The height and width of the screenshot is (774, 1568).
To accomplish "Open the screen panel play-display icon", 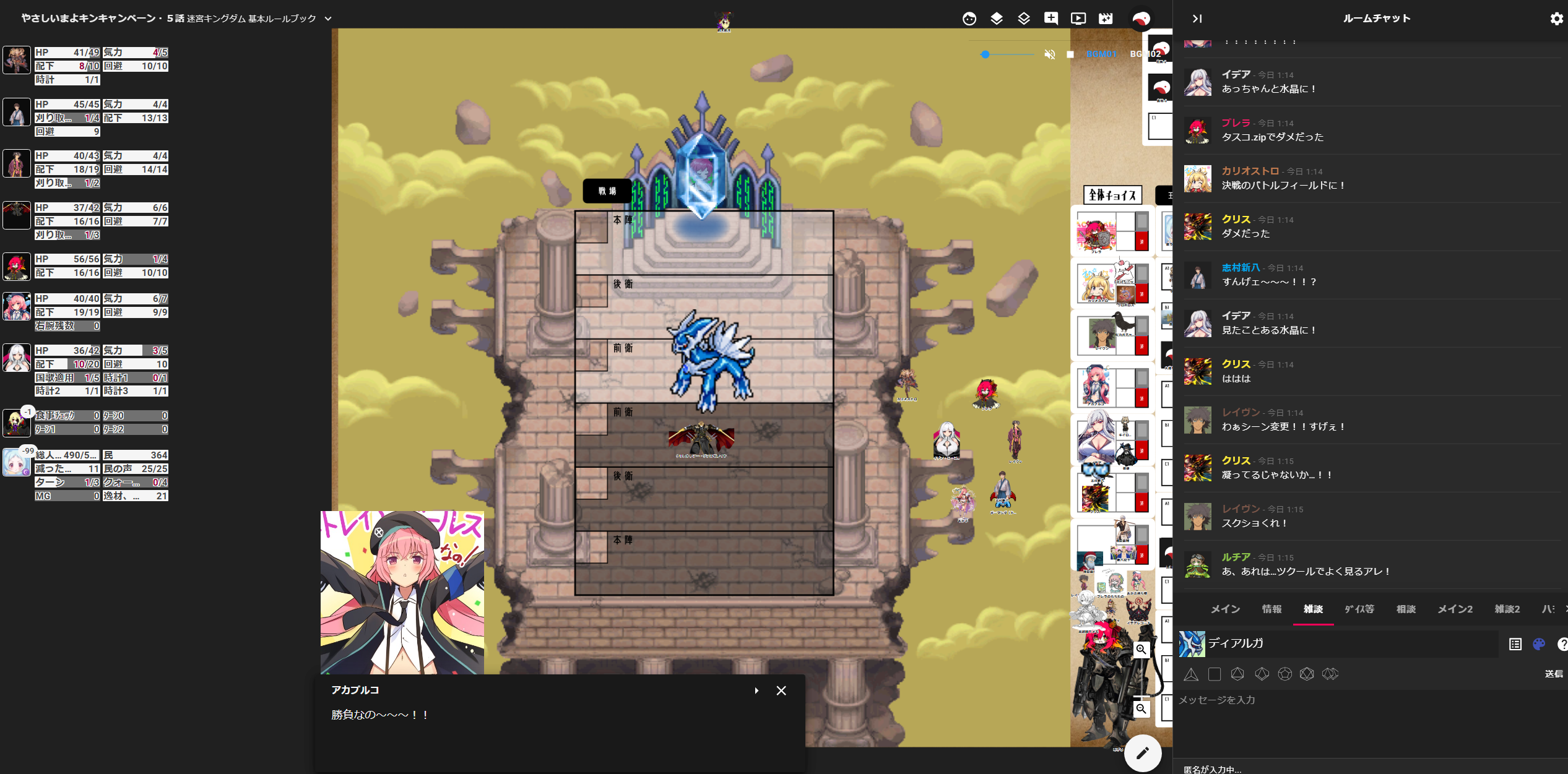I will [1078, 19].
